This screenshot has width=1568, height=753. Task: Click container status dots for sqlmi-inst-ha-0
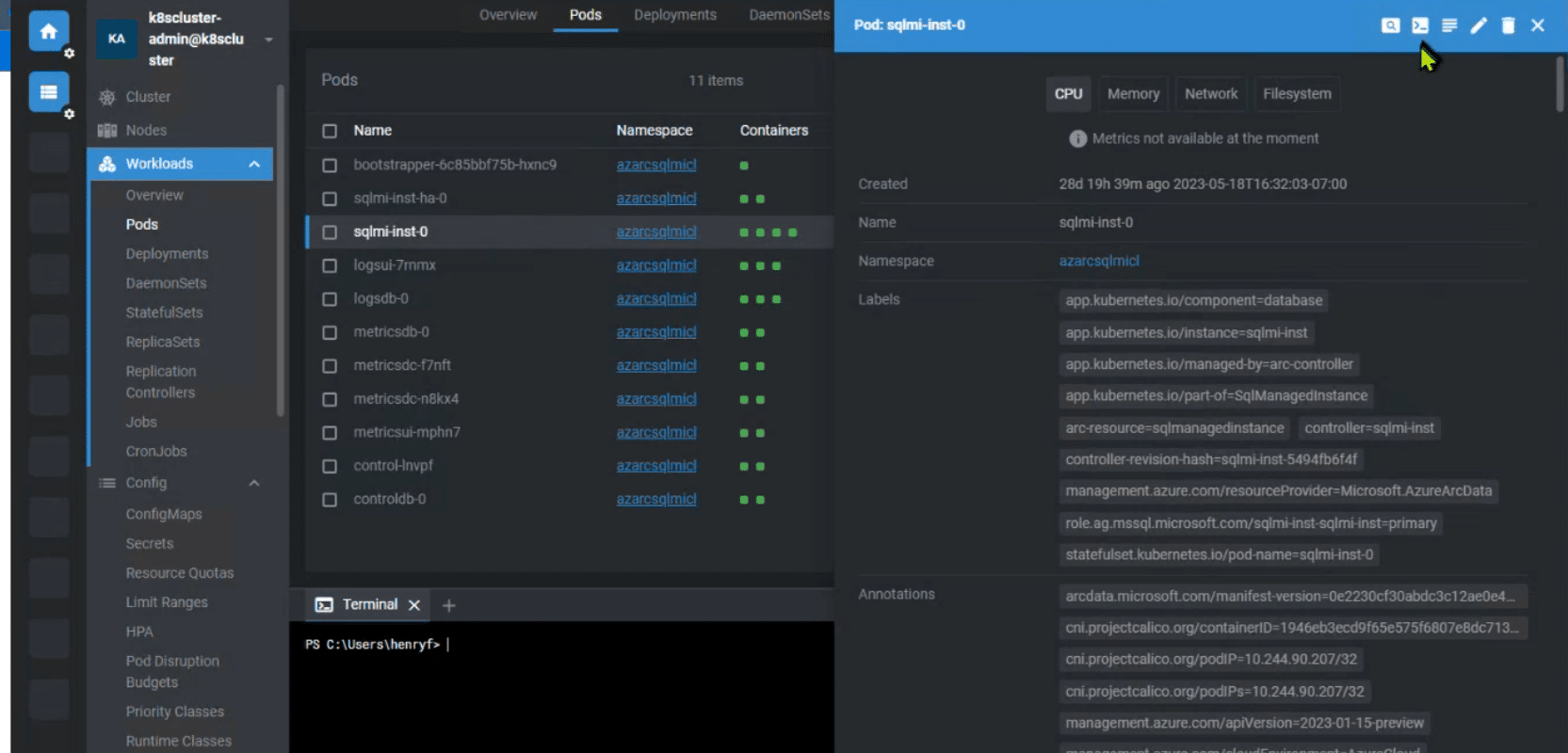pos(752,200)
